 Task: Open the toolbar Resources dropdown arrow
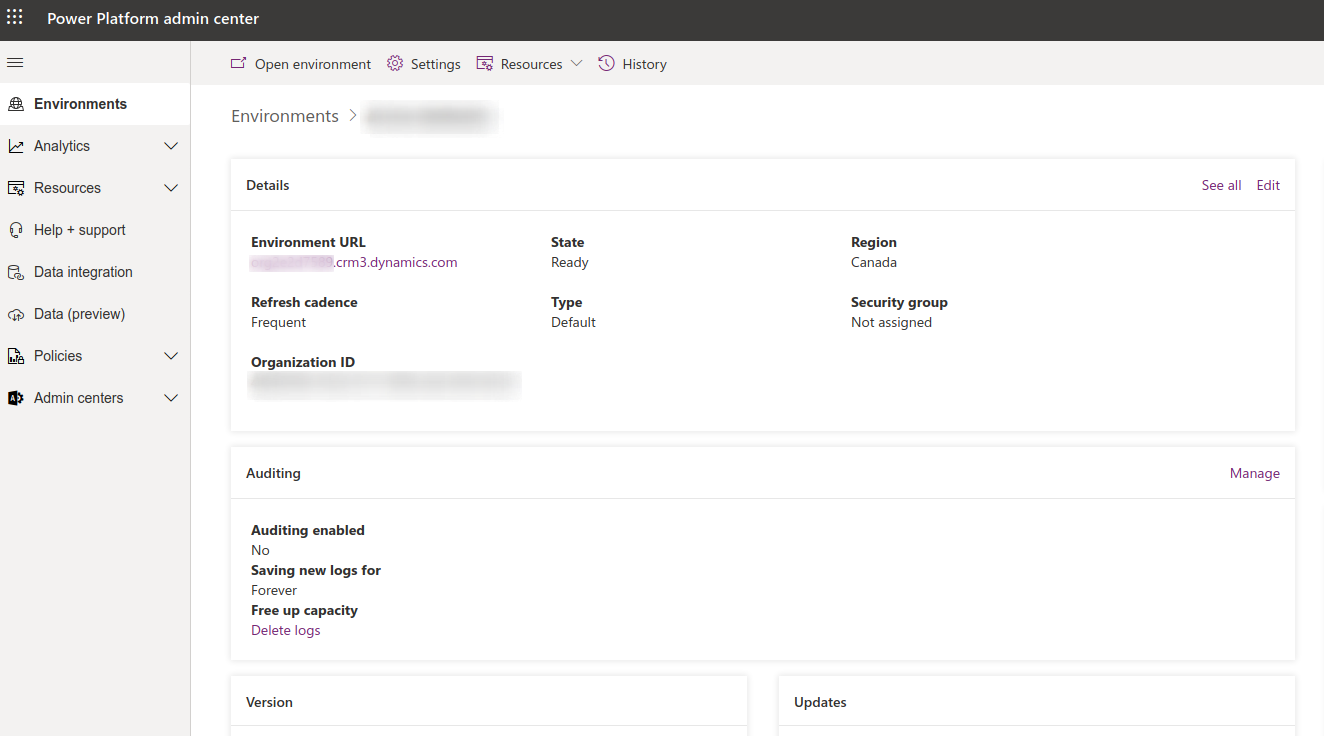coord(576,64)
